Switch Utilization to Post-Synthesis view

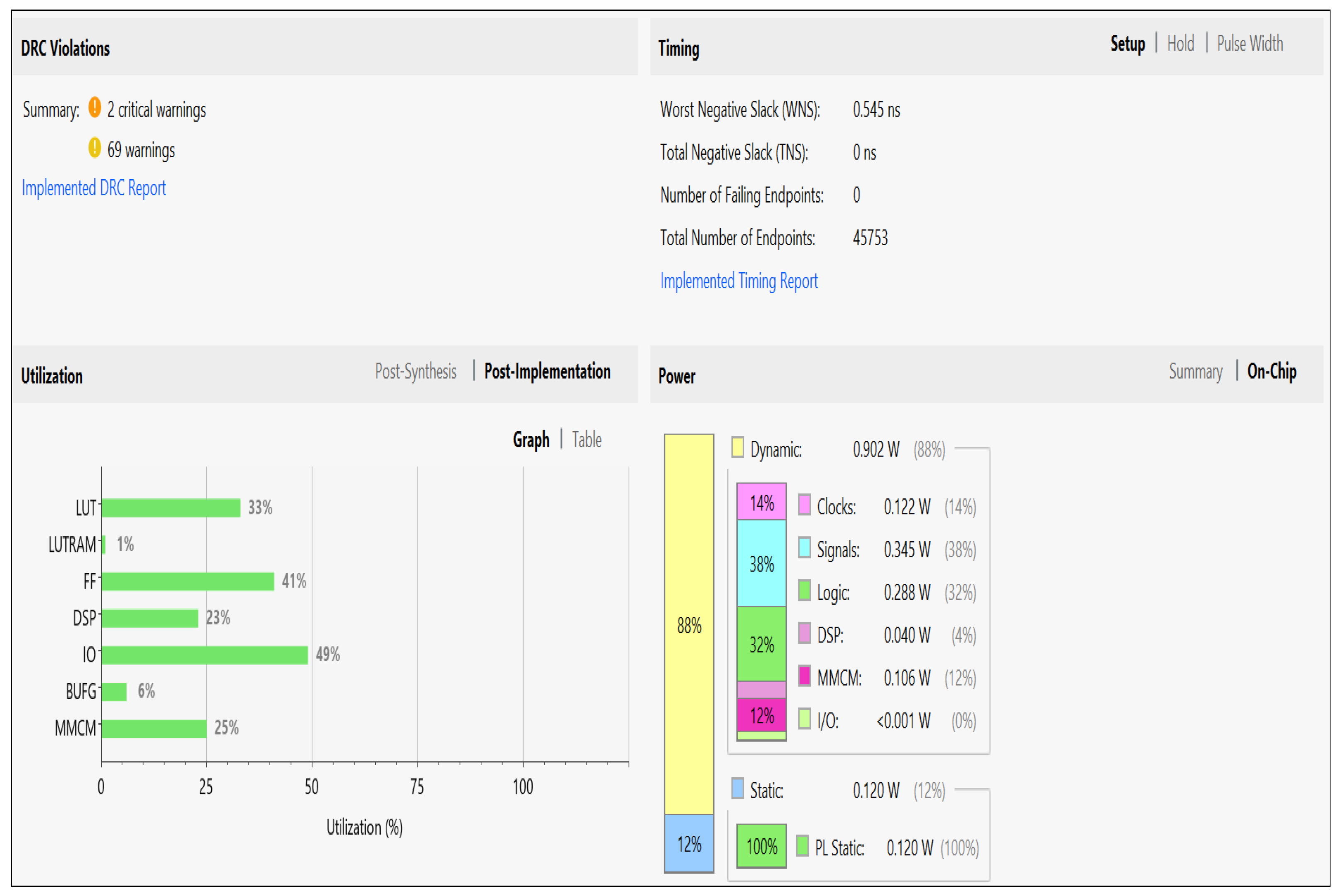click(416, 371)
